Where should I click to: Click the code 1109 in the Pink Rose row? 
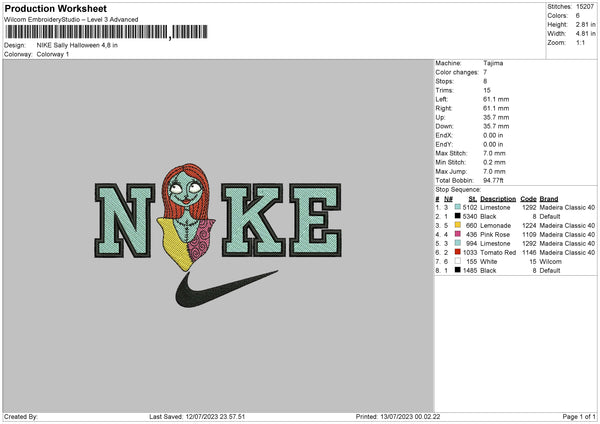click(x=529, y=235)
